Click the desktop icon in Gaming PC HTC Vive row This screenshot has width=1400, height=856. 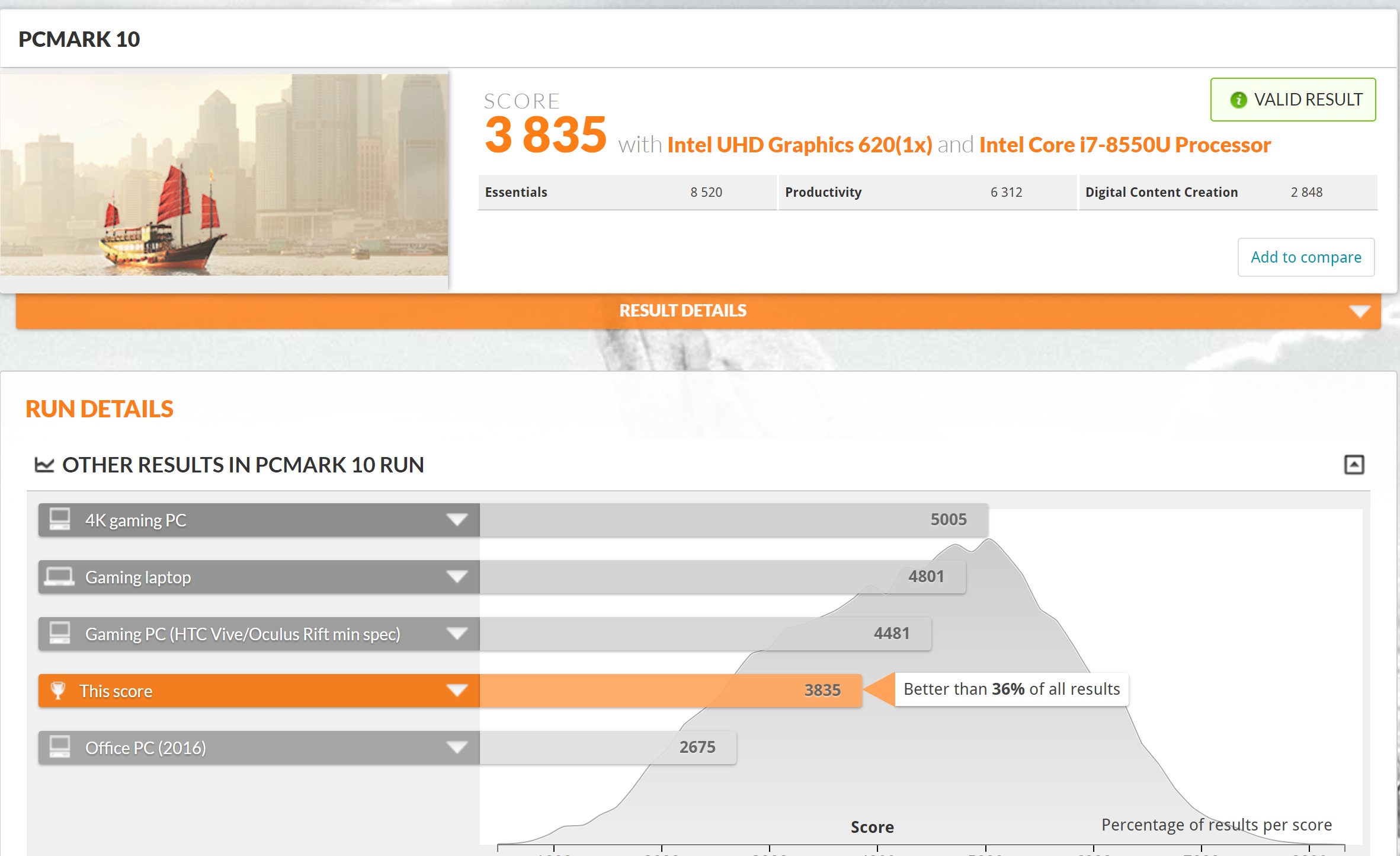60,633
